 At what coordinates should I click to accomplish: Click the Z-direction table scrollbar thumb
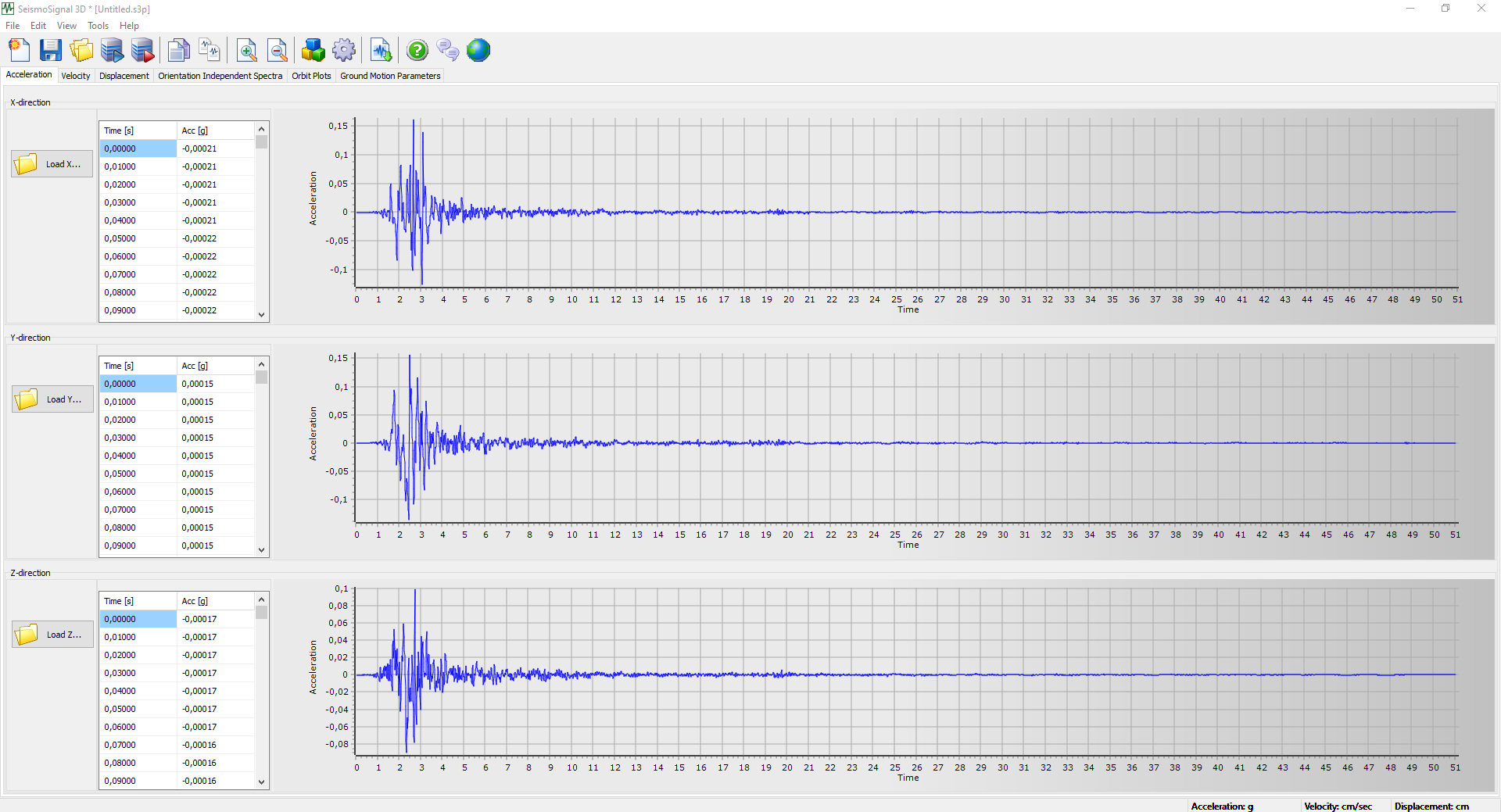coord(262,613)
